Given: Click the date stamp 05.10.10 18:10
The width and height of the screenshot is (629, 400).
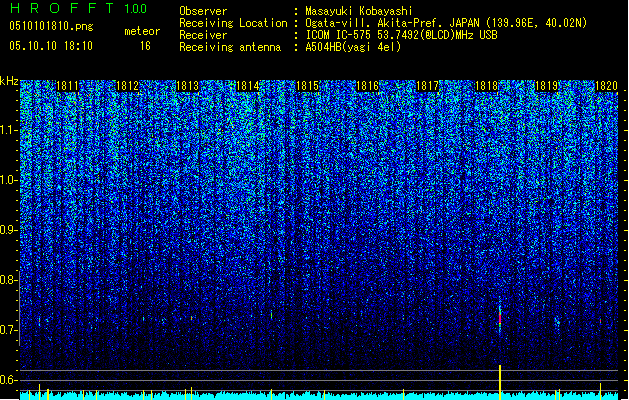Looking at the screenshot, I should (51, 46).
